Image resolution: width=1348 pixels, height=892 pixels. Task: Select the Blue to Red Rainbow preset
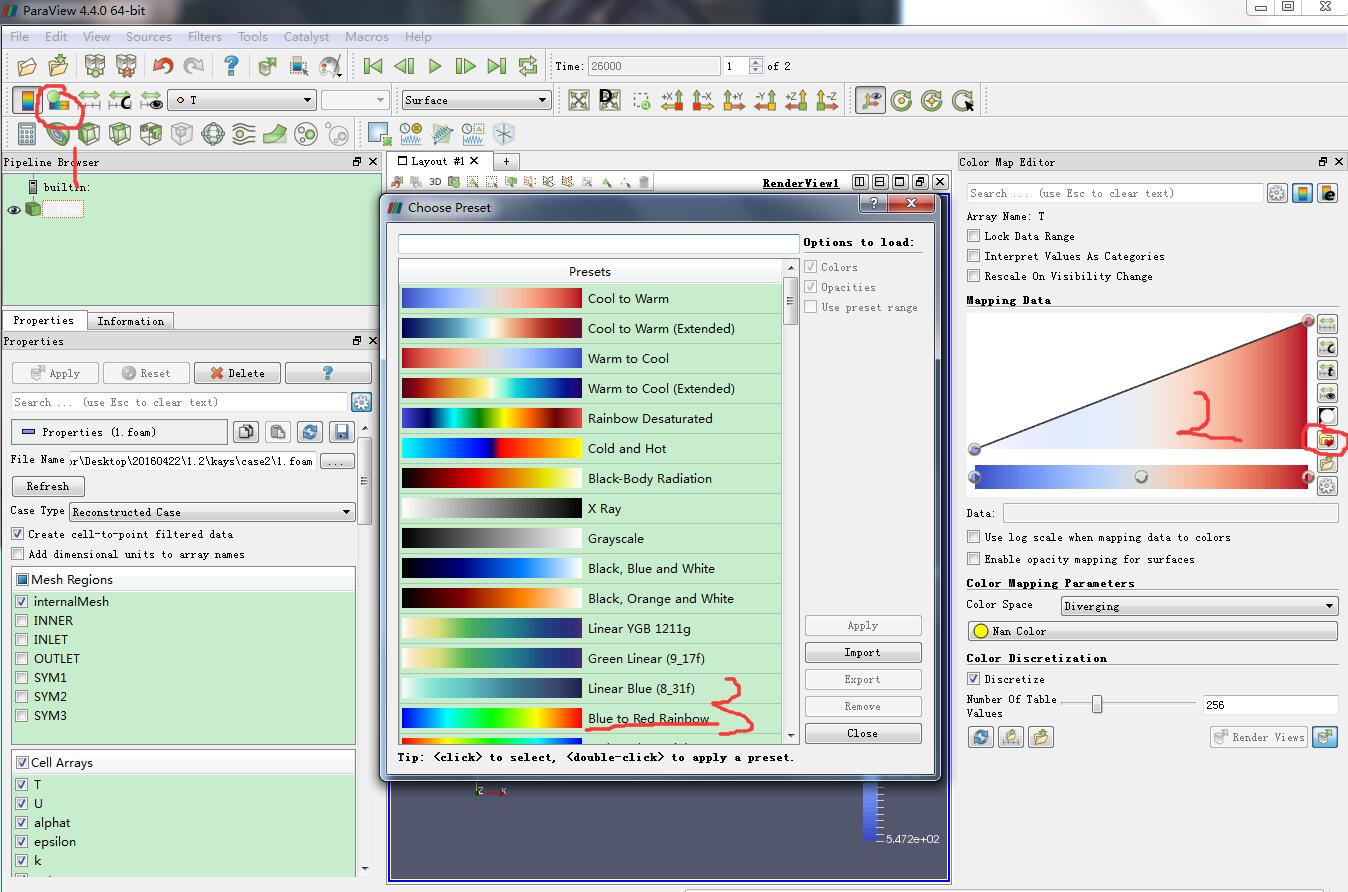590,718
